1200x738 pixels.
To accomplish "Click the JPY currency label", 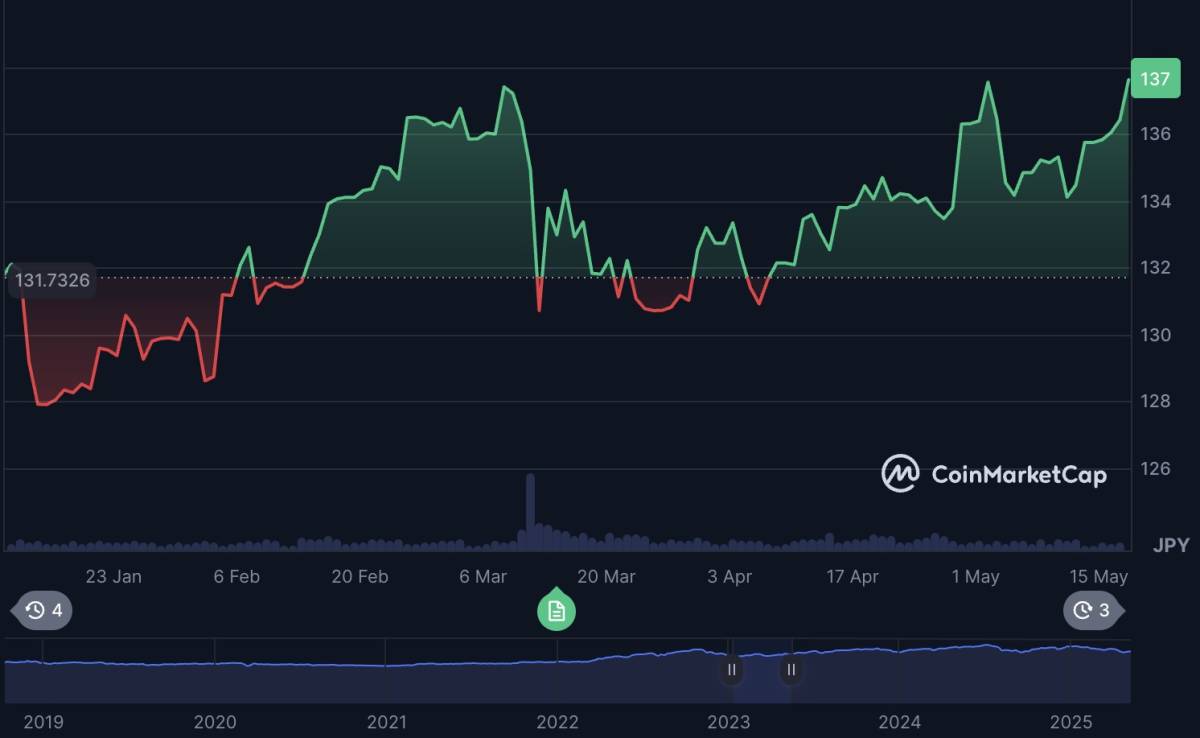I will [x=1171, y=545].
